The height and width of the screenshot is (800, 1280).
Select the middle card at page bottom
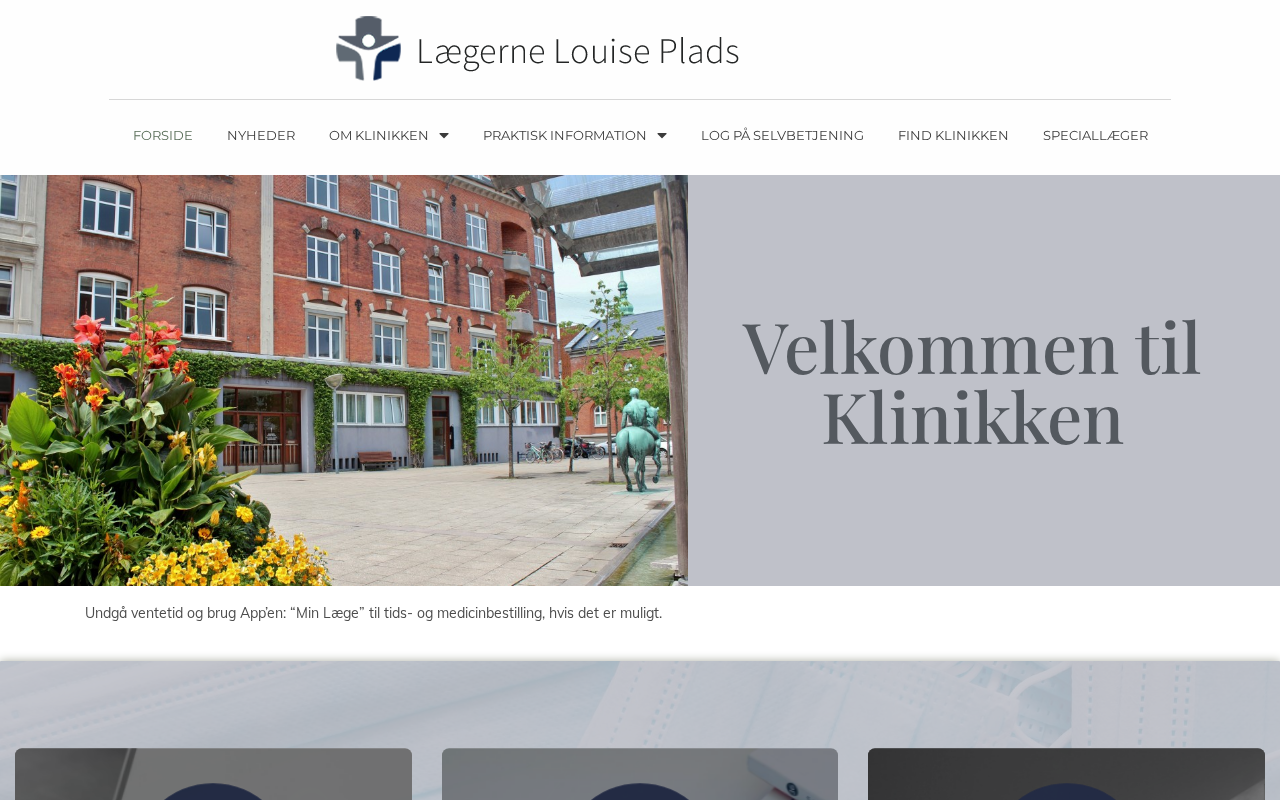tap(640, 774)
